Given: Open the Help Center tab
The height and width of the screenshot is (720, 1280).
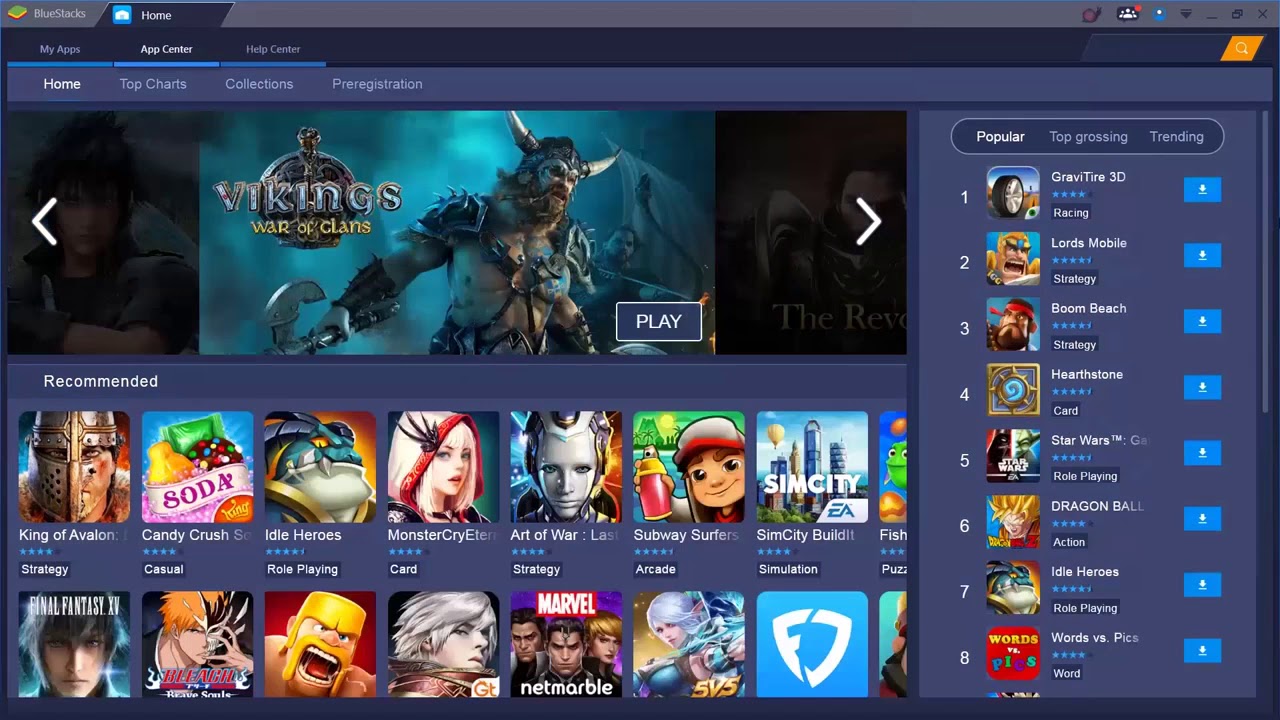Looking at the screenshot, I should pos(273,49).
